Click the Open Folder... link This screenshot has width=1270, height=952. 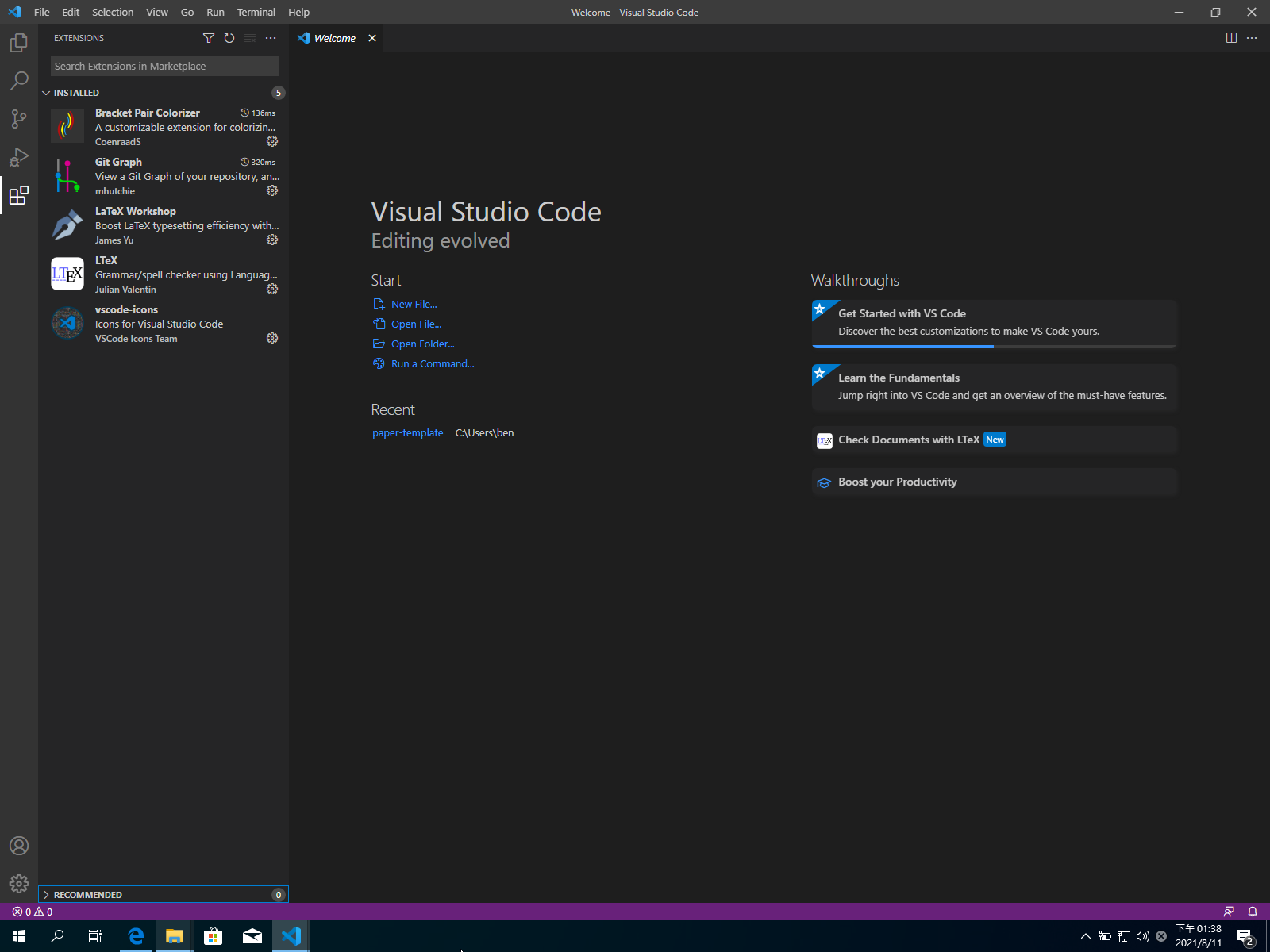(x=422, y=344)
